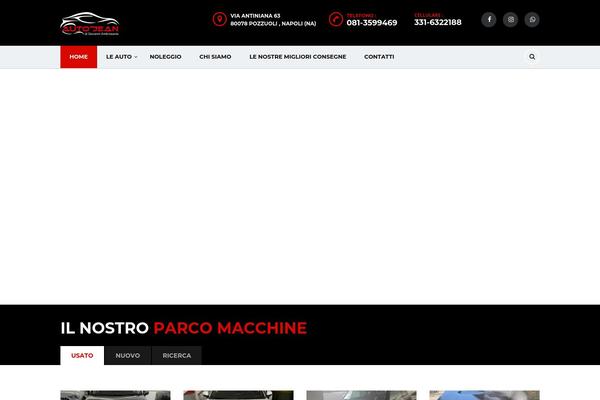Call the mobile number 331-6322188
The image size is (600, 400).
[438, 22]
